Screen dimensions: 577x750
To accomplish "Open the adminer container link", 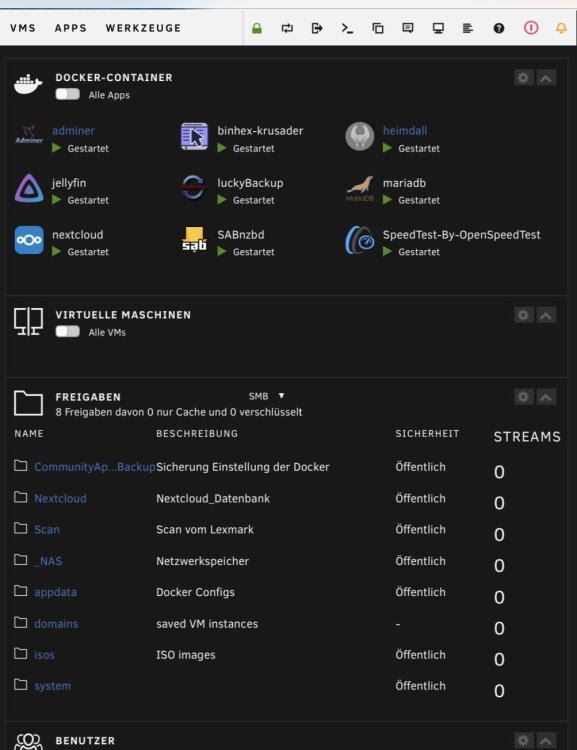I will click(x=73, y=131).
